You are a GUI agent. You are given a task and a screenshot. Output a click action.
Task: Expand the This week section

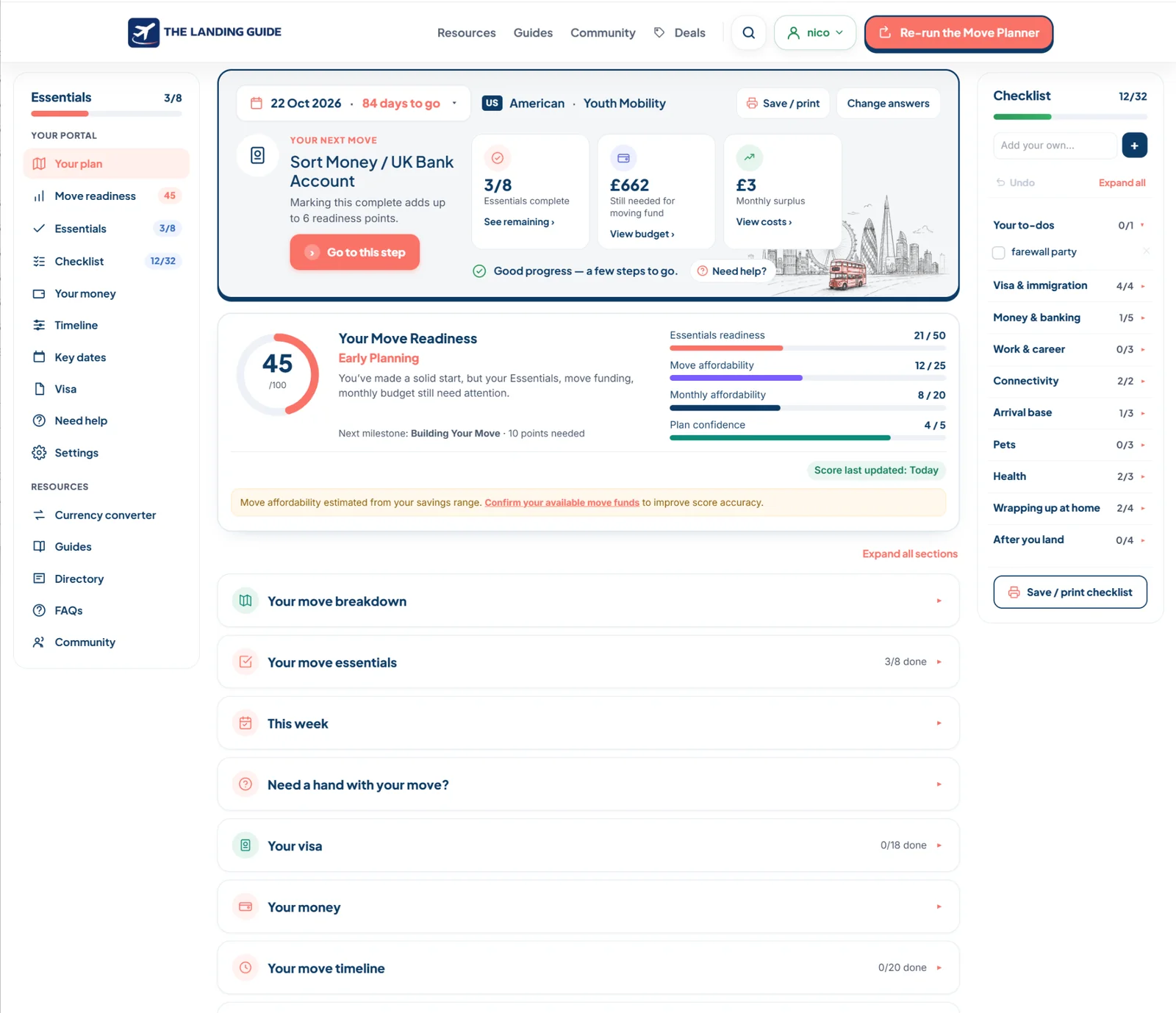(x=588, y=723)
